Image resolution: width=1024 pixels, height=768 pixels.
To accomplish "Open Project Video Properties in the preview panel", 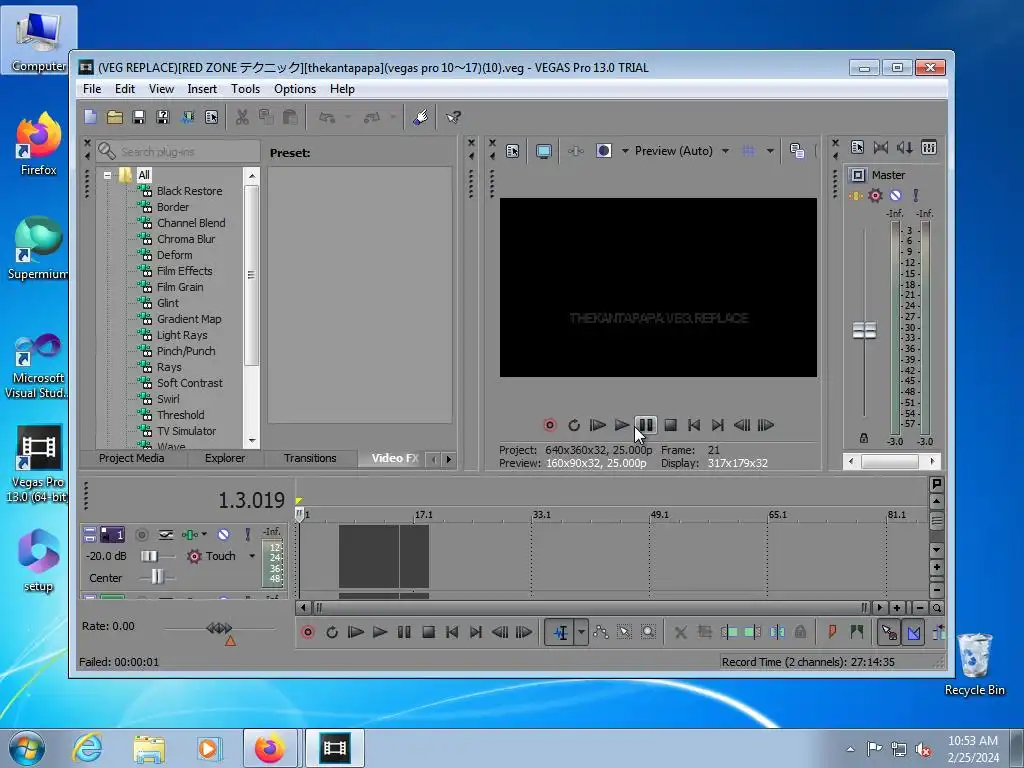I will [513, 152].
